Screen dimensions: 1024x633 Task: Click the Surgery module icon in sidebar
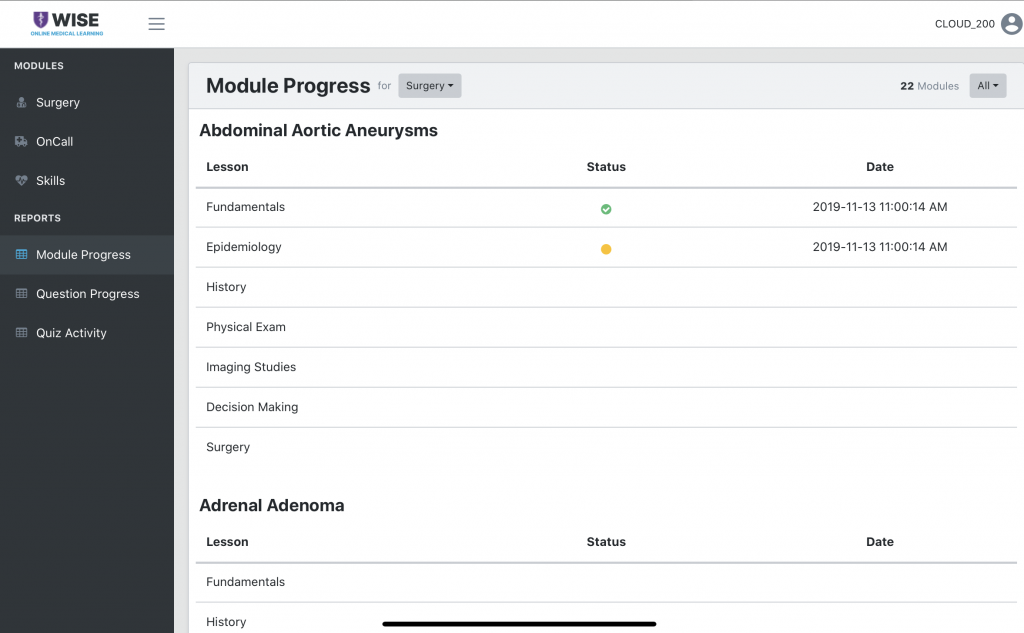pyautogui.click(x=21, y=103)
